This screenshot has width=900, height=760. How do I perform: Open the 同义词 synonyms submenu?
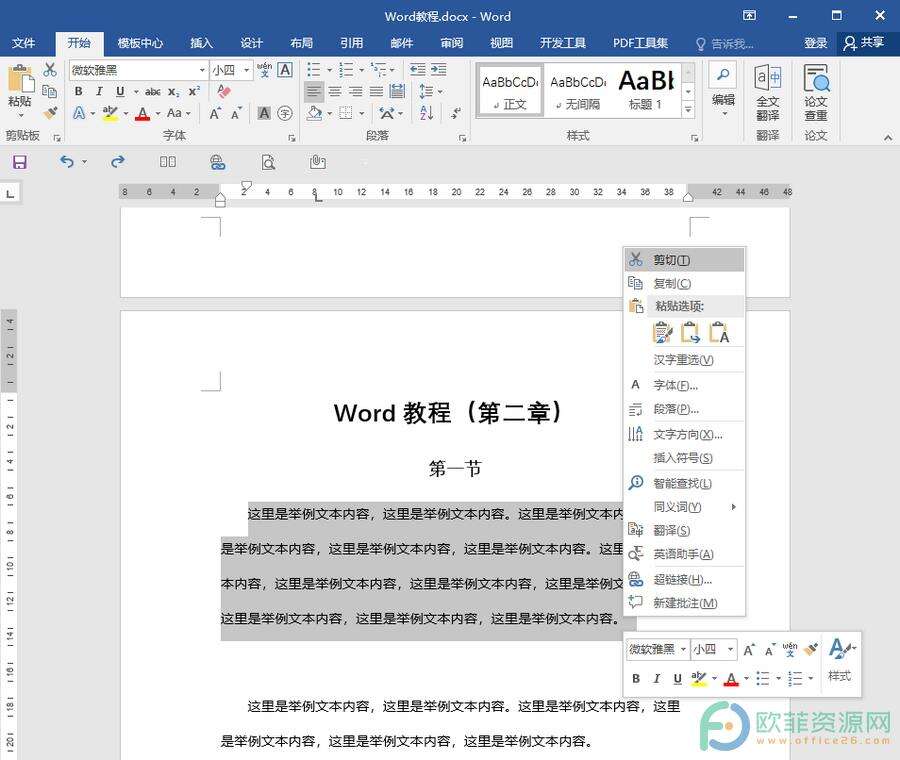(x=684, y=507)
